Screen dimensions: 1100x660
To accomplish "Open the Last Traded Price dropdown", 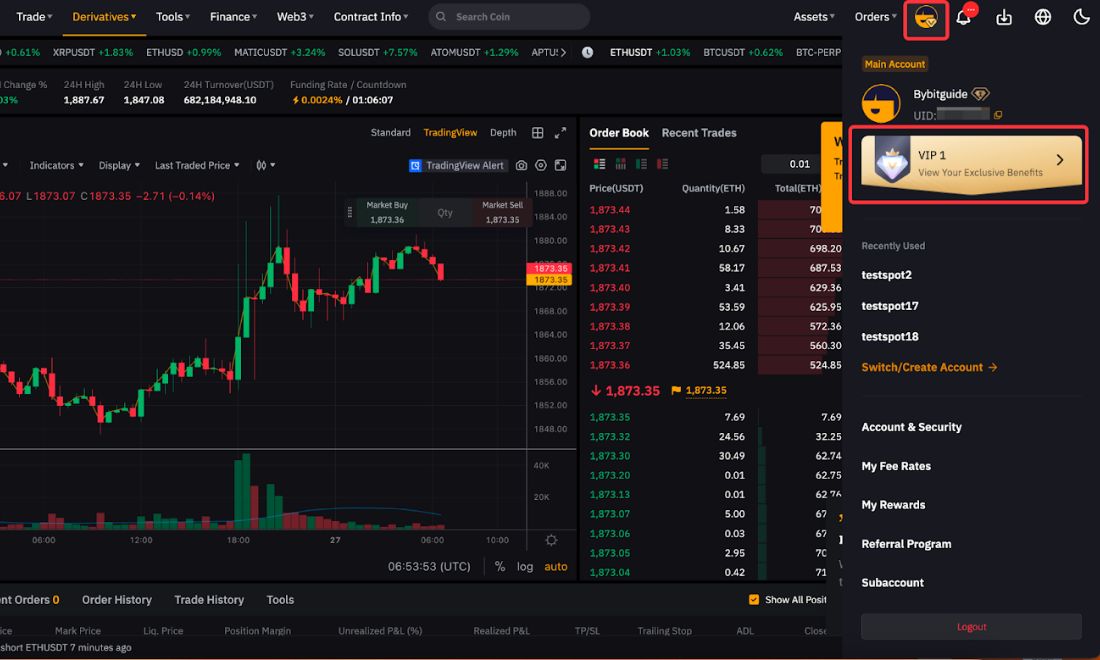I will pos(197,166).
